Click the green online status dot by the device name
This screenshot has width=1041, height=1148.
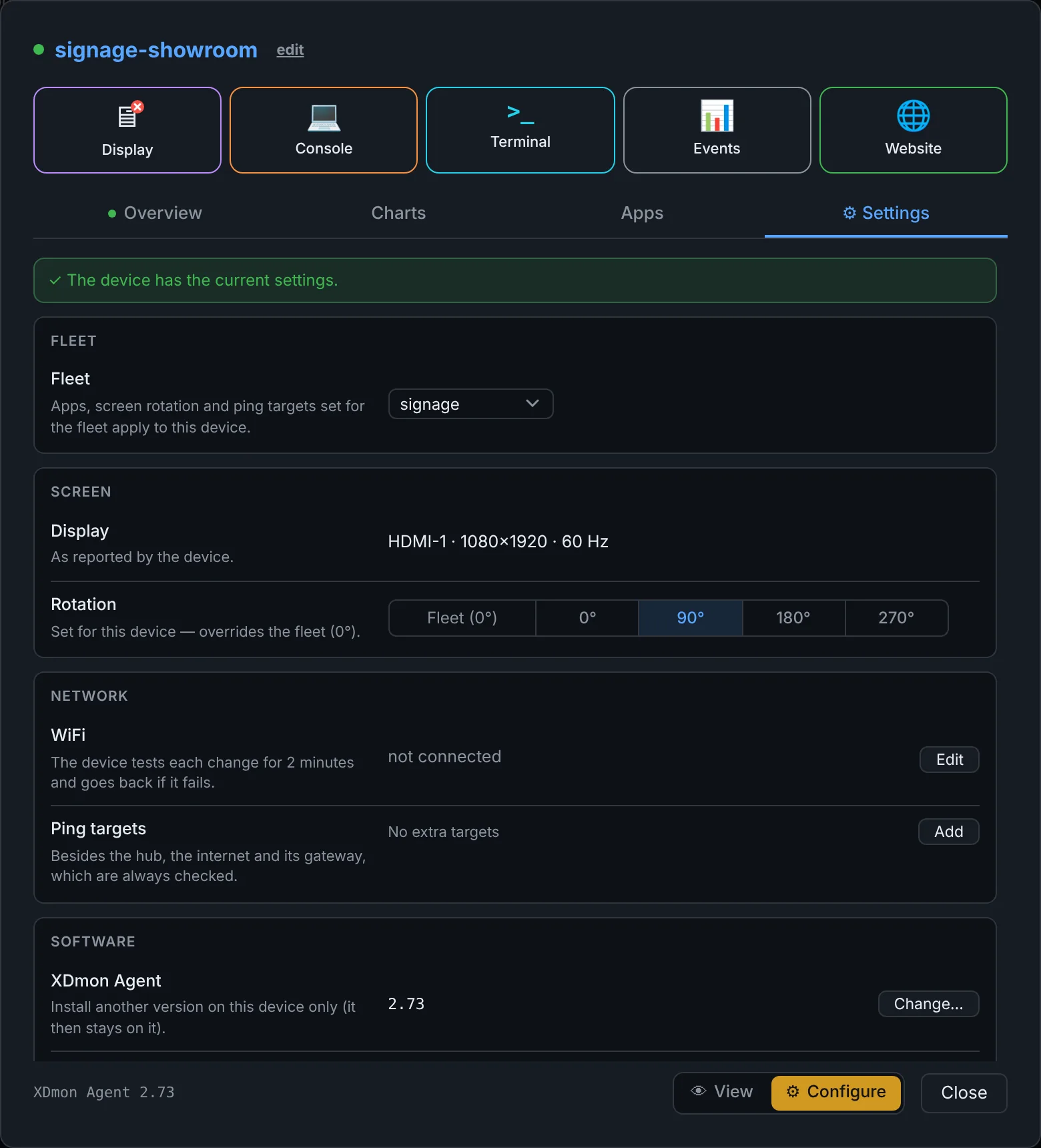(x=39, y=49)
